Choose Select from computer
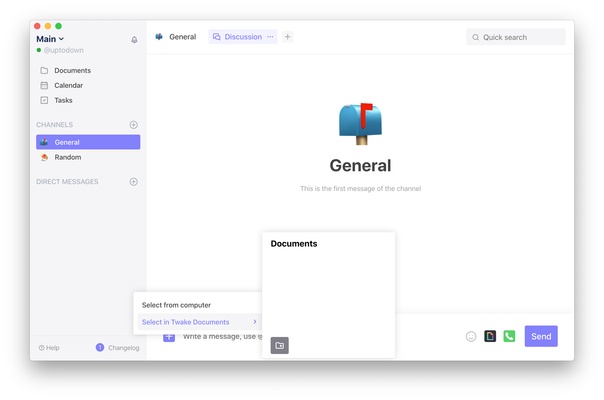The height and width of the screenshot is (400, 604). (x=176, y=305)
